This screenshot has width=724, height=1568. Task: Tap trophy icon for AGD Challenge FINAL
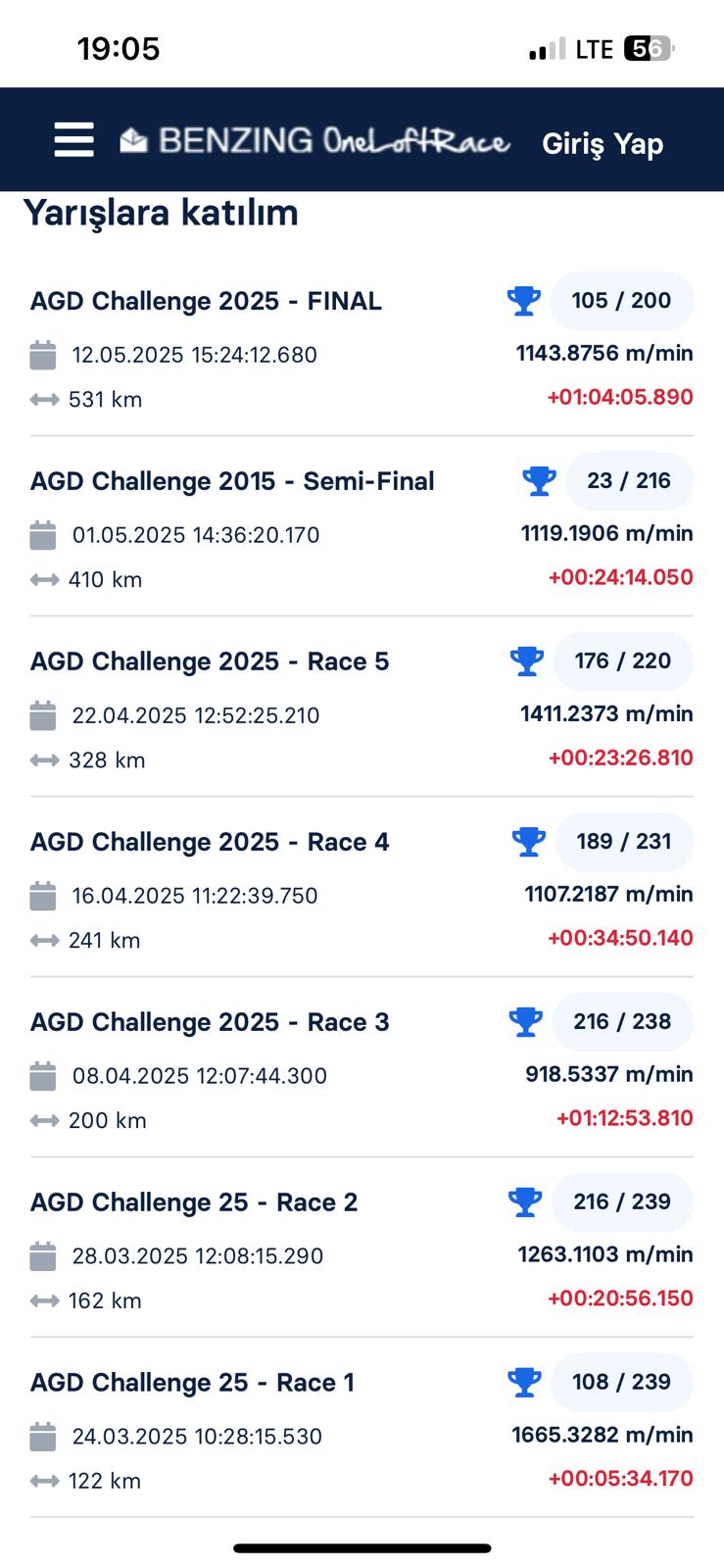(524, 300)
